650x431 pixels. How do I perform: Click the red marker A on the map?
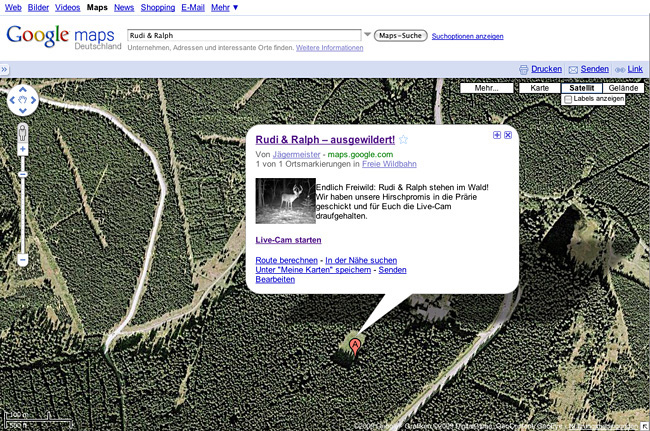(354, 347)
